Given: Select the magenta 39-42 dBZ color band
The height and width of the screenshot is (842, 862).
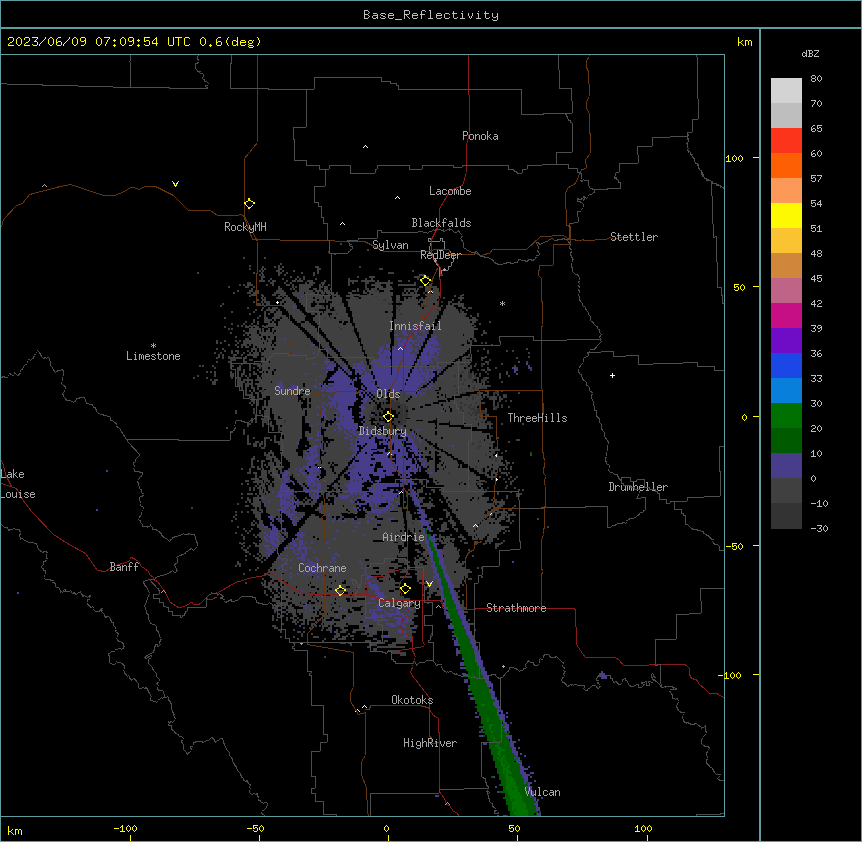Looking at the screenshot, I should (x=786, y=315).
